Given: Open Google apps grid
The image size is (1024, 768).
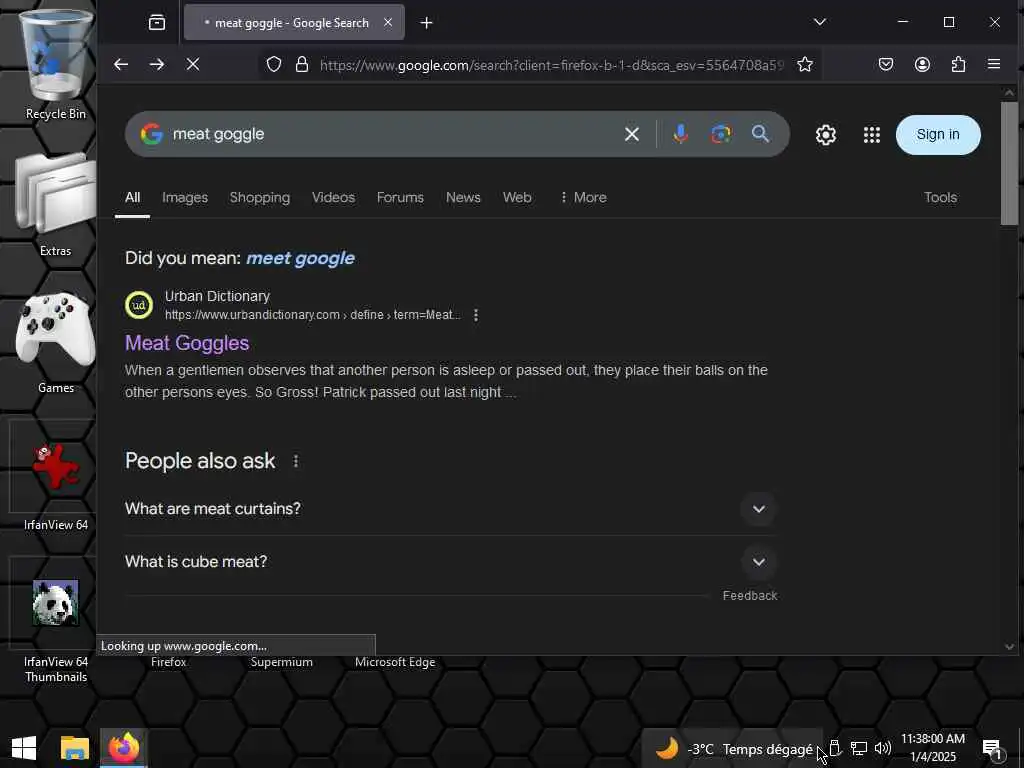Looking at the screenshot, I should (x=872, y=135).
